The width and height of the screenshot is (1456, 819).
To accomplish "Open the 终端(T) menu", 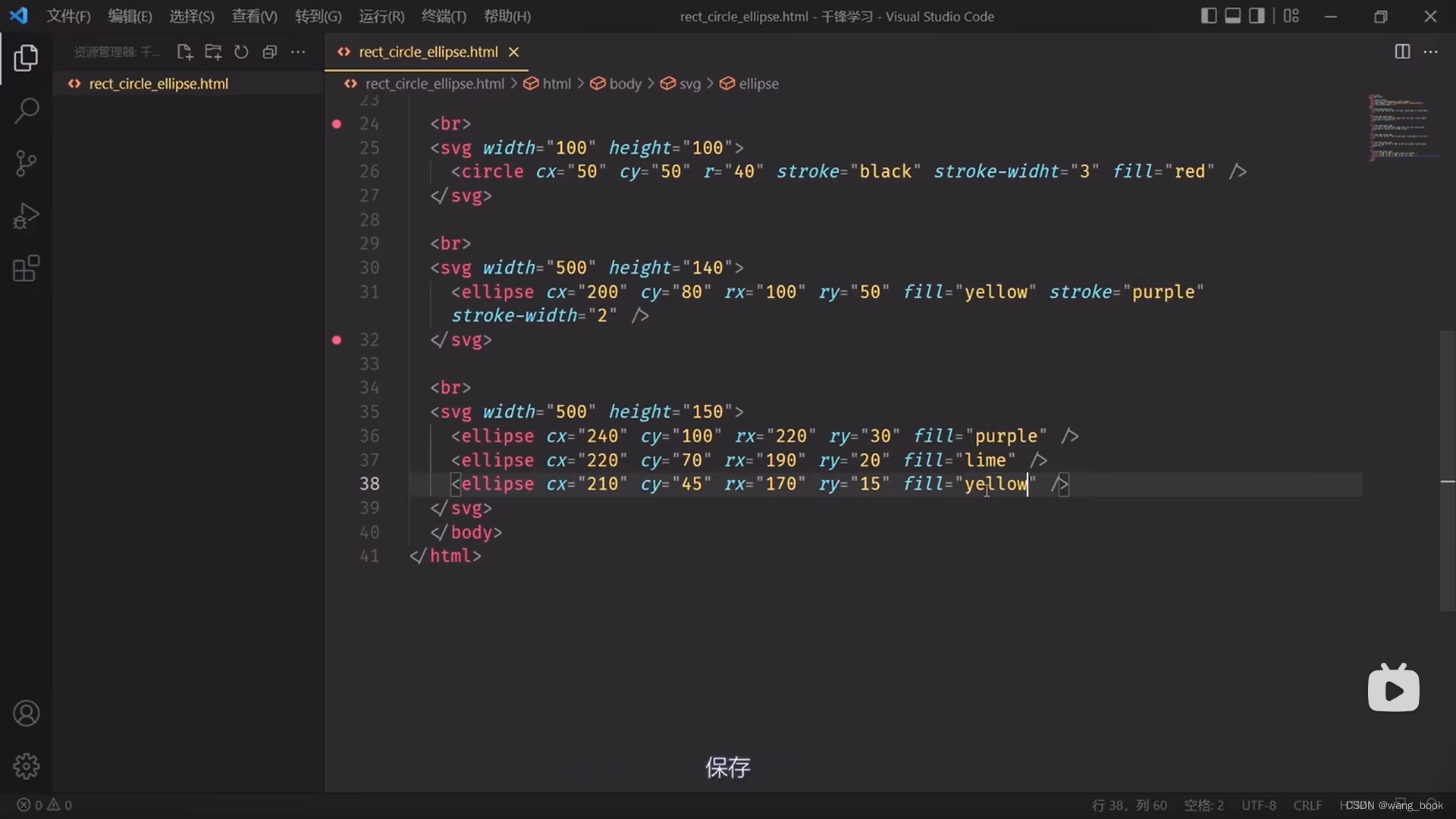I will pos(444,16).
